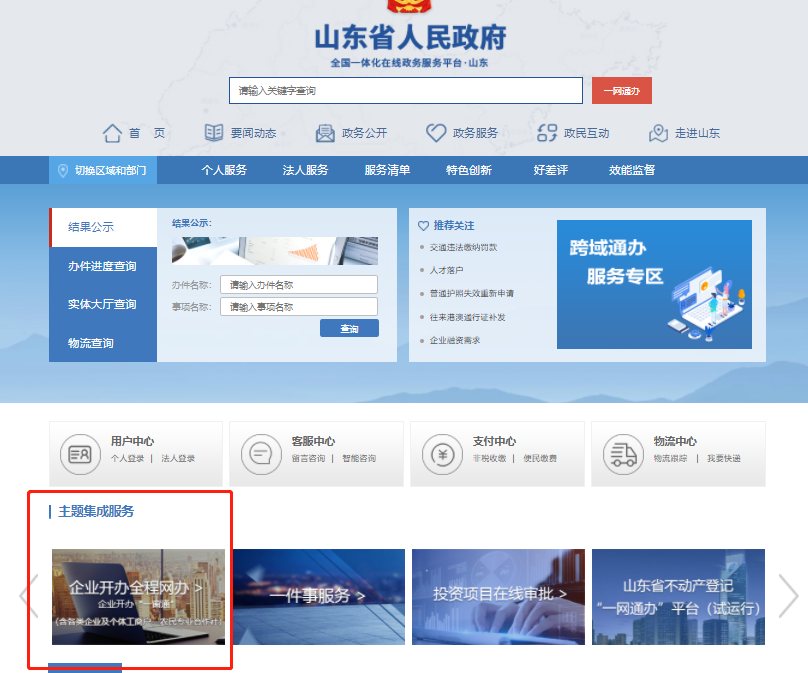
Task: Click the heart icon for 政务服务
Action: coord(436,133)
